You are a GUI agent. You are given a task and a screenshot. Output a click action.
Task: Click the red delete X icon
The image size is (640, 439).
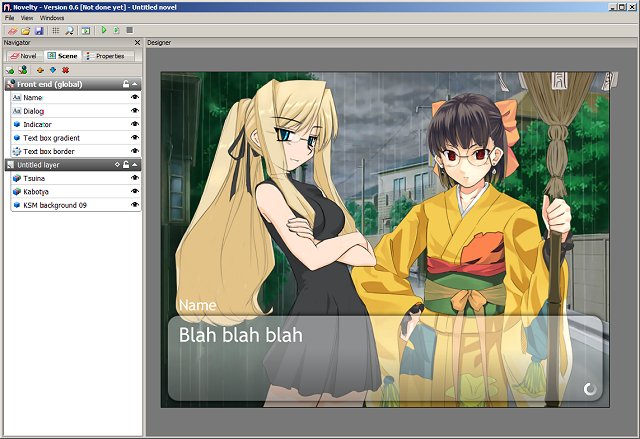click(65, 70)
